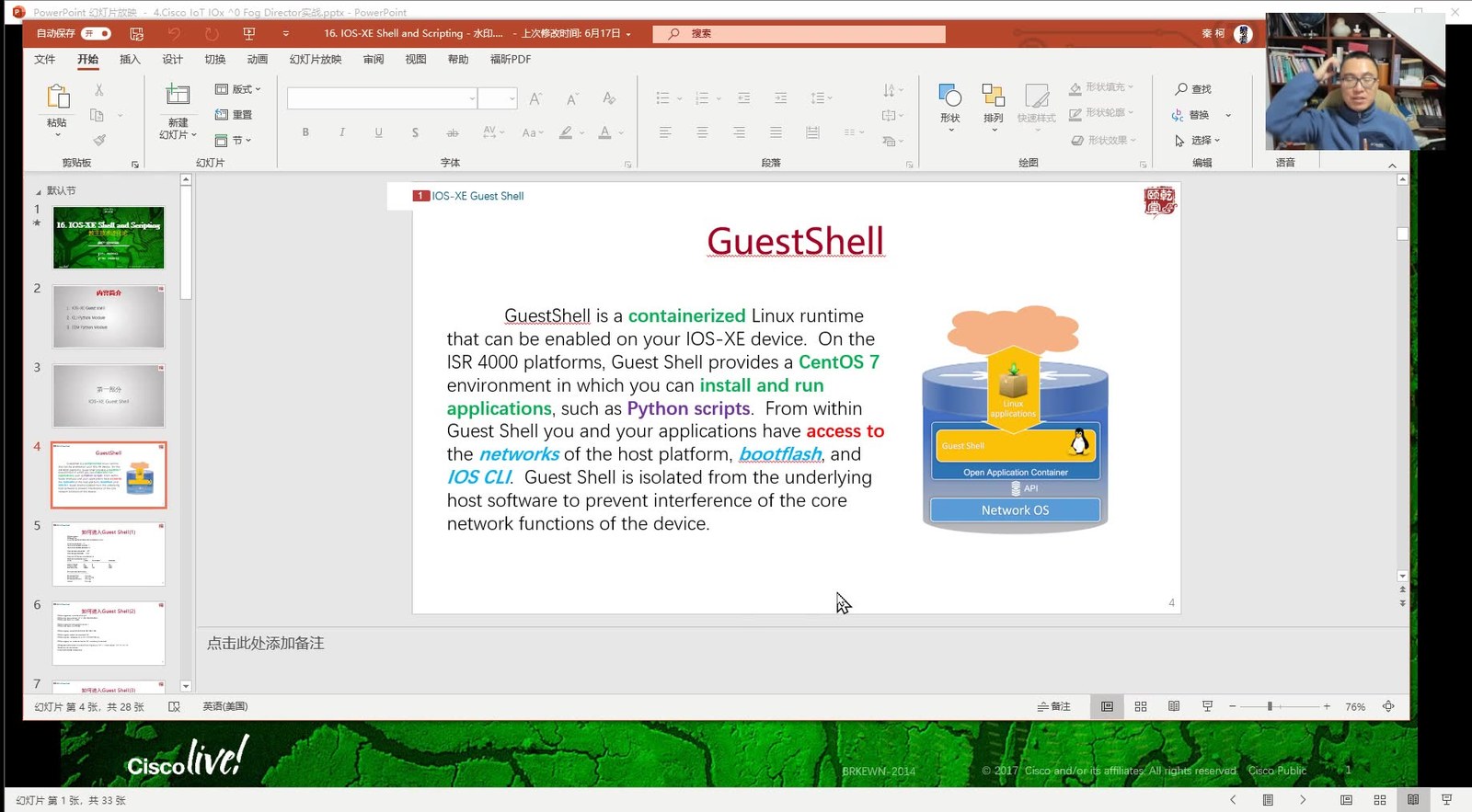Collapse the default section (默认节) in the slide panel

[x=38, y=191]
